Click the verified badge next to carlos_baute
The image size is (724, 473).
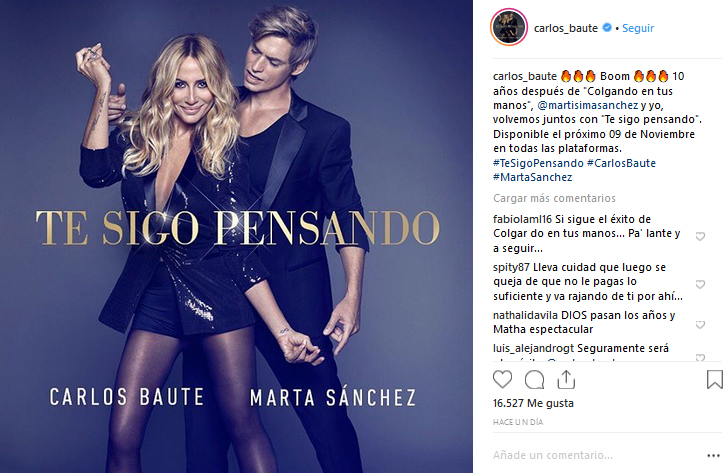[x=607, y=28]
